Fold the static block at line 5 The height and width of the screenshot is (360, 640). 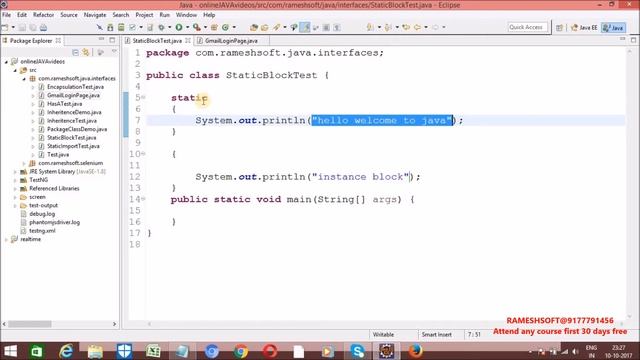point(144,98)
